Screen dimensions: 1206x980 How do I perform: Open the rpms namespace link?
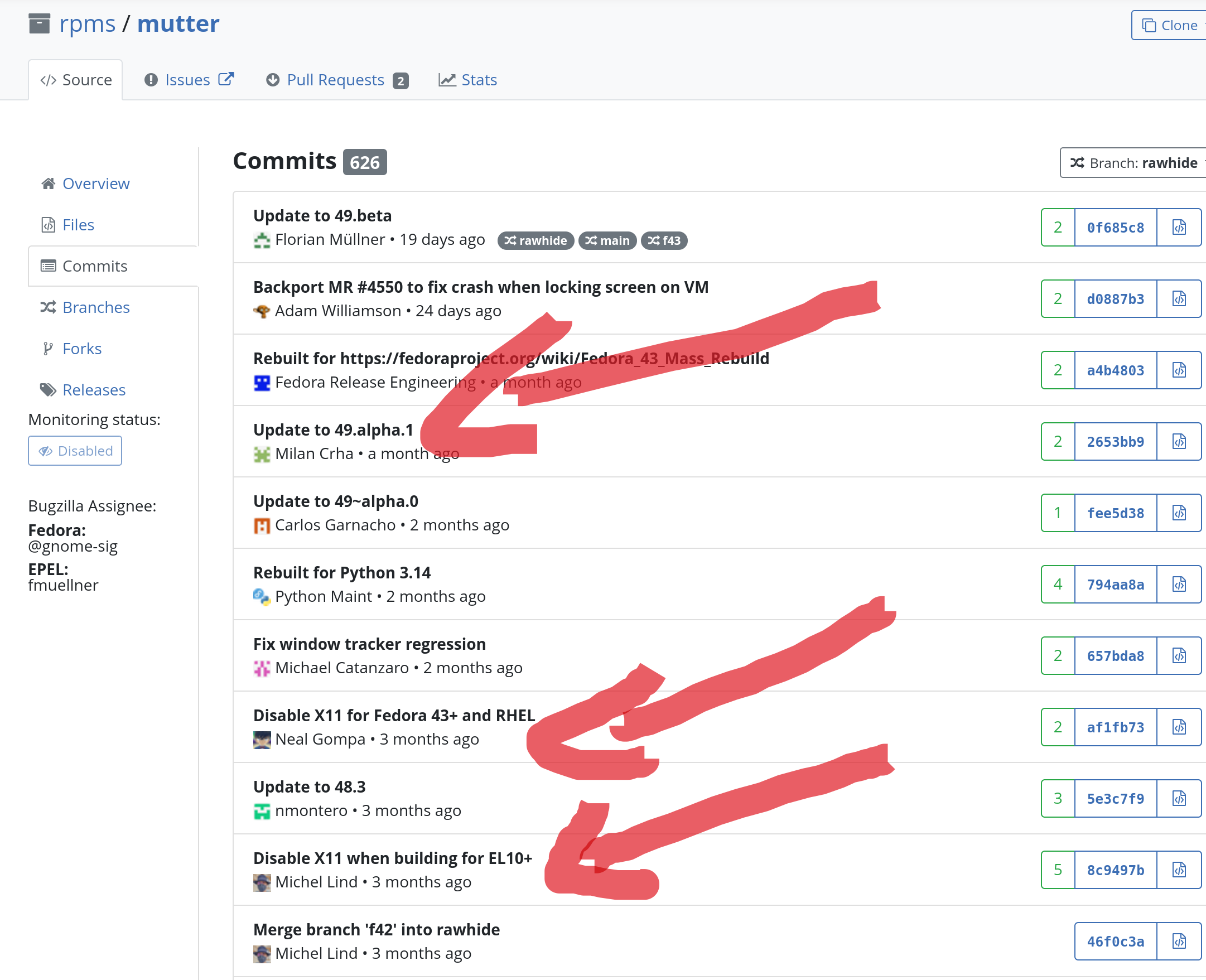click(x=87, y=24)
